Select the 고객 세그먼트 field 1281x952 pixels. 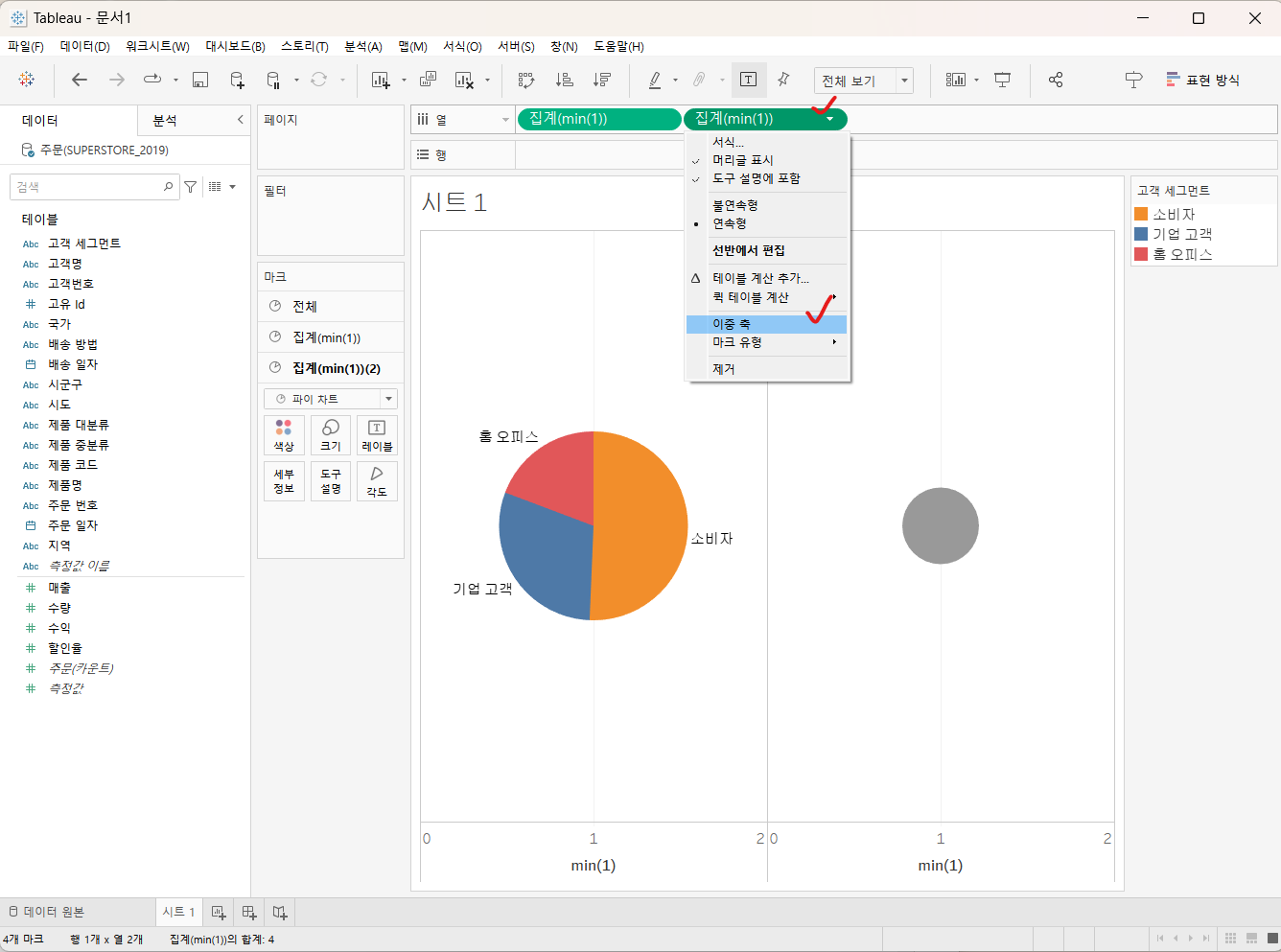84,244
